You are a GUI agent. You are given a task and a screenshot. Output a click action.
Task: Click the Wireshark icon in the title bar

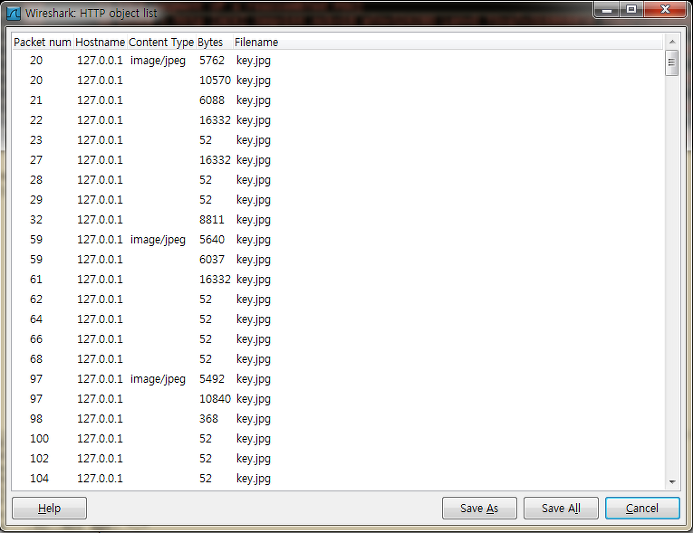coord(13,13)
